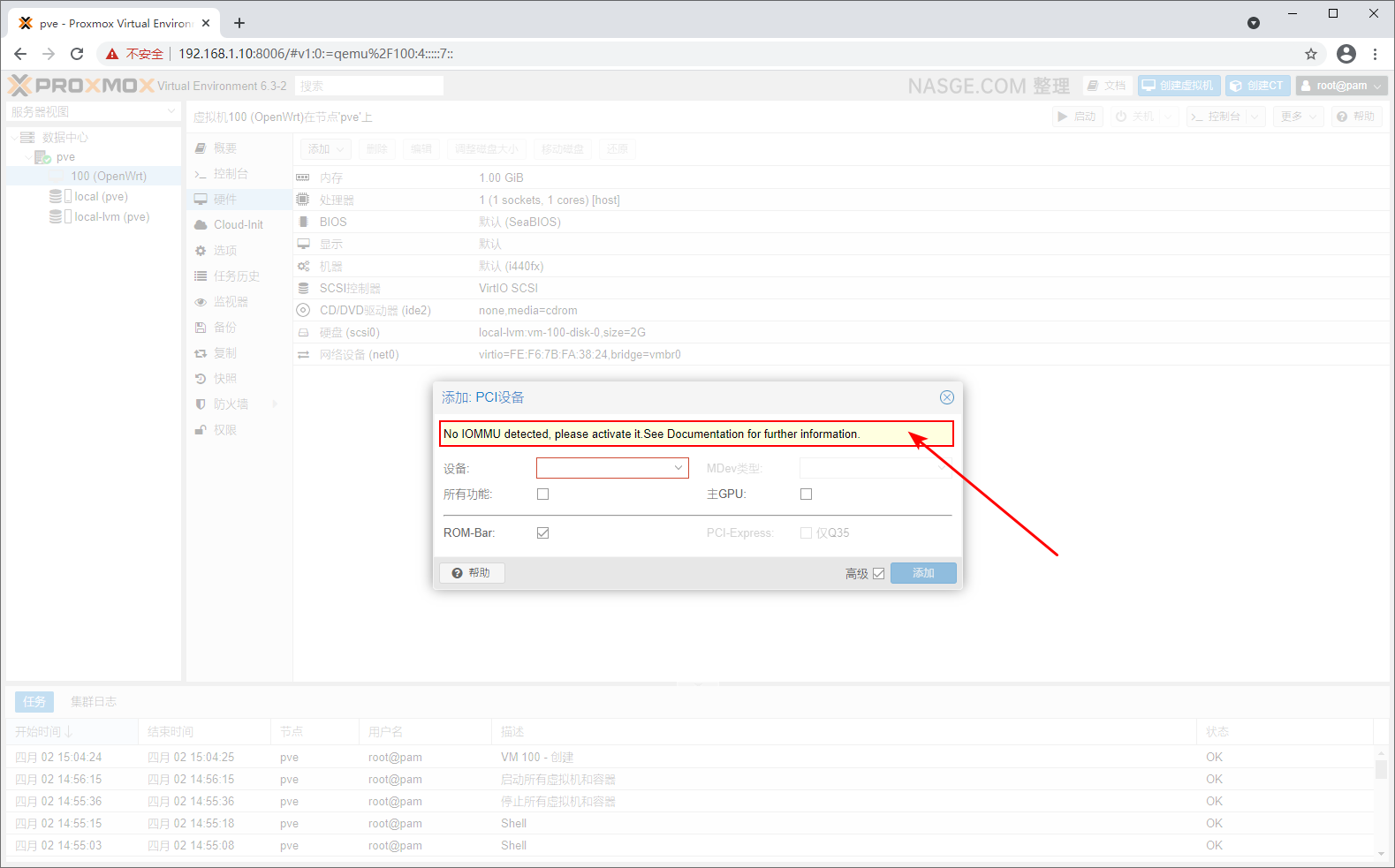This screenshot has width=1395, height=868.
Task: Go back to the previous browser page
Action: click(20, 54)
